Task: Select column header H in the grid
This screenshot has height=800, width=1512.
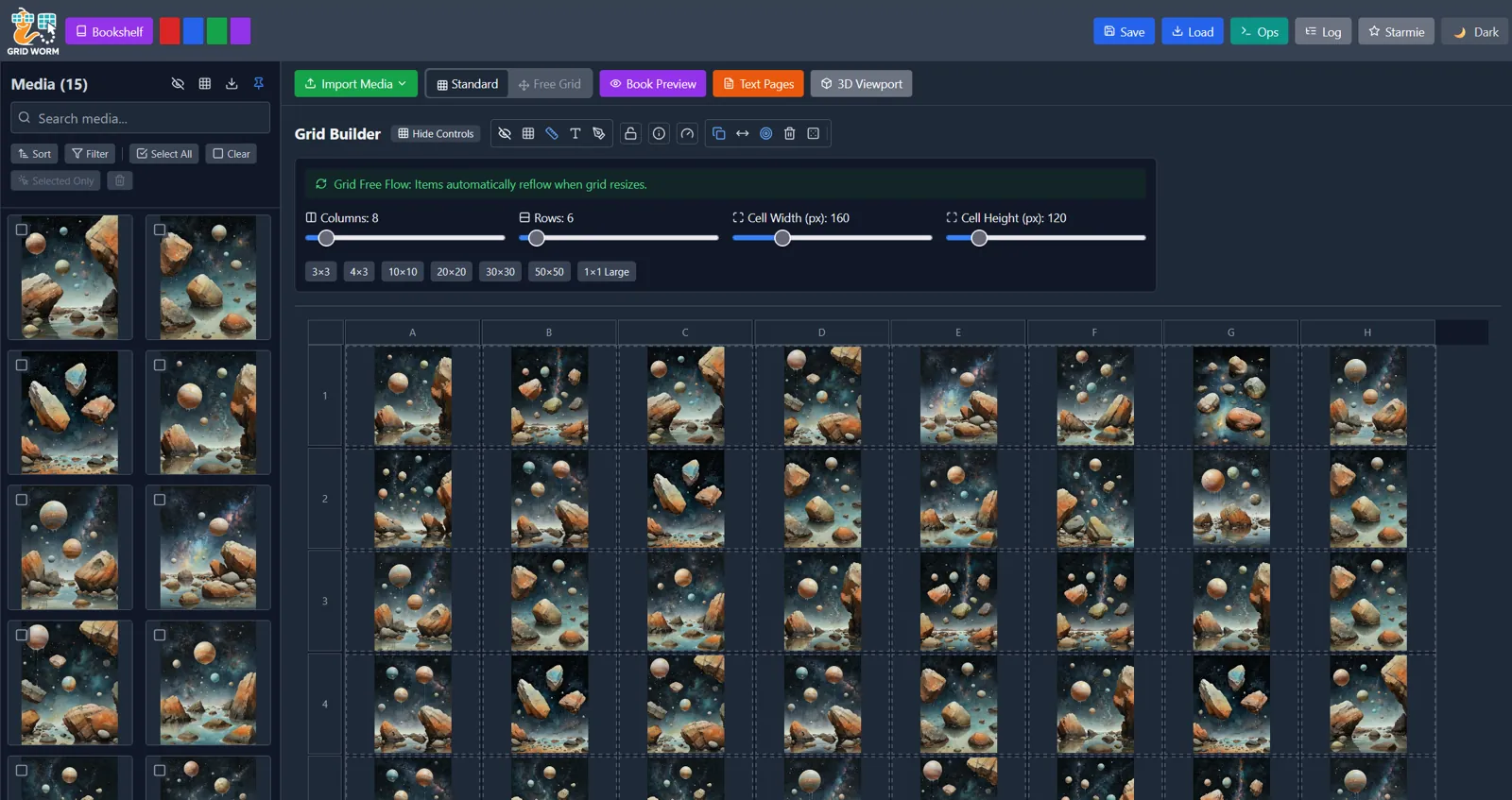Action: pyautogui.click(x=1367, y=332)
